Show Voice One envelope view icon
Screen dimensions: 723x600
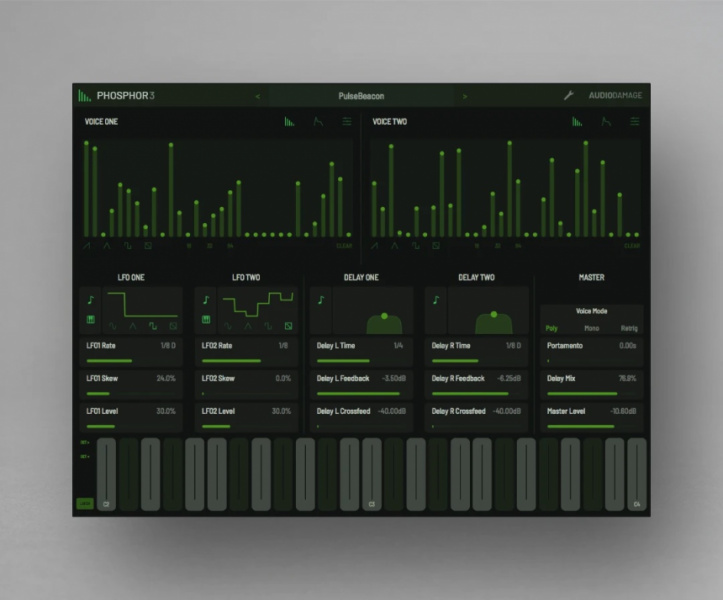(318, 122)
